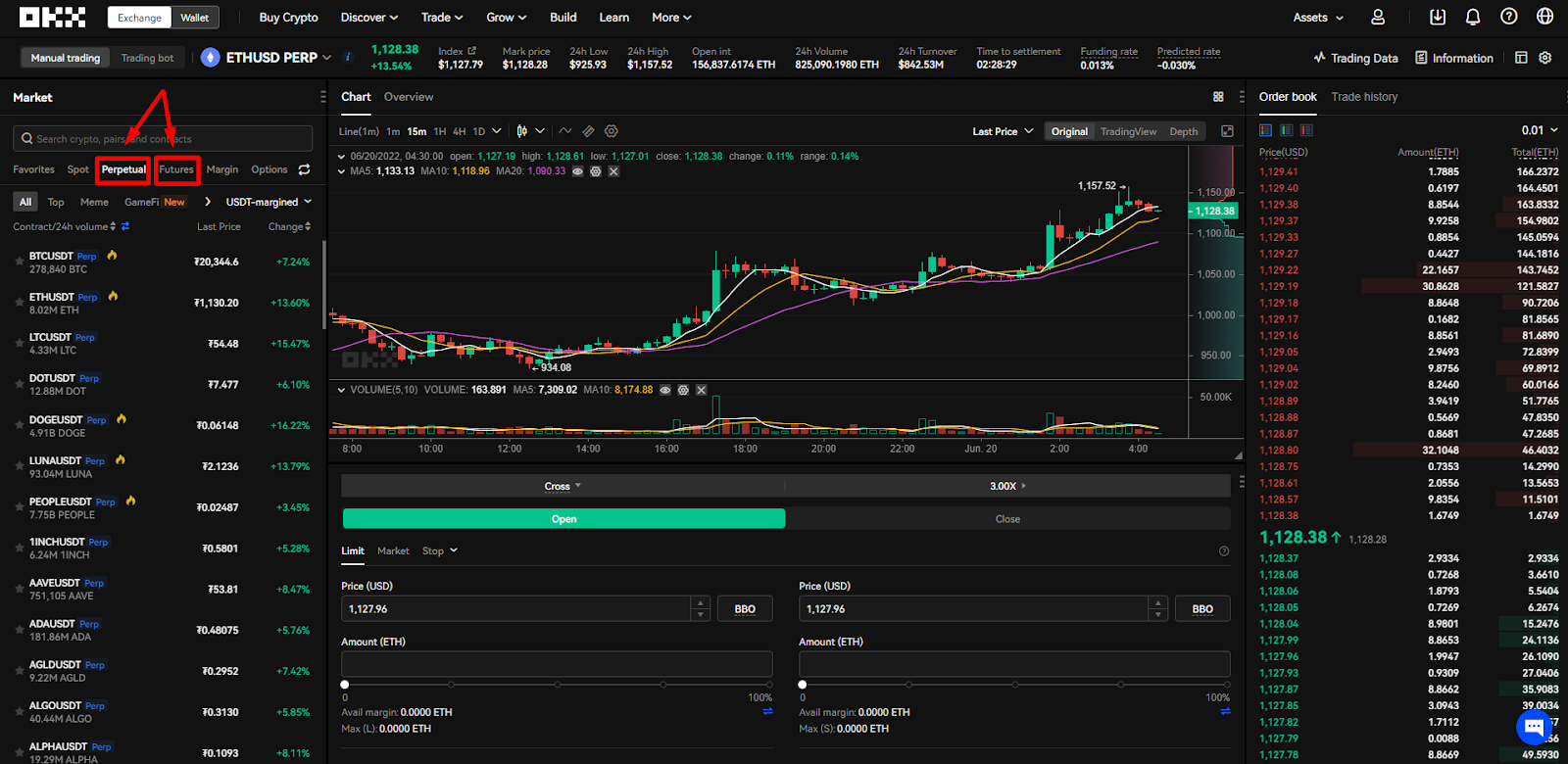Viewport: 1568px width, 764px height.
Task: Open VOLUME indicator settings gear
Action: [683, 390]
